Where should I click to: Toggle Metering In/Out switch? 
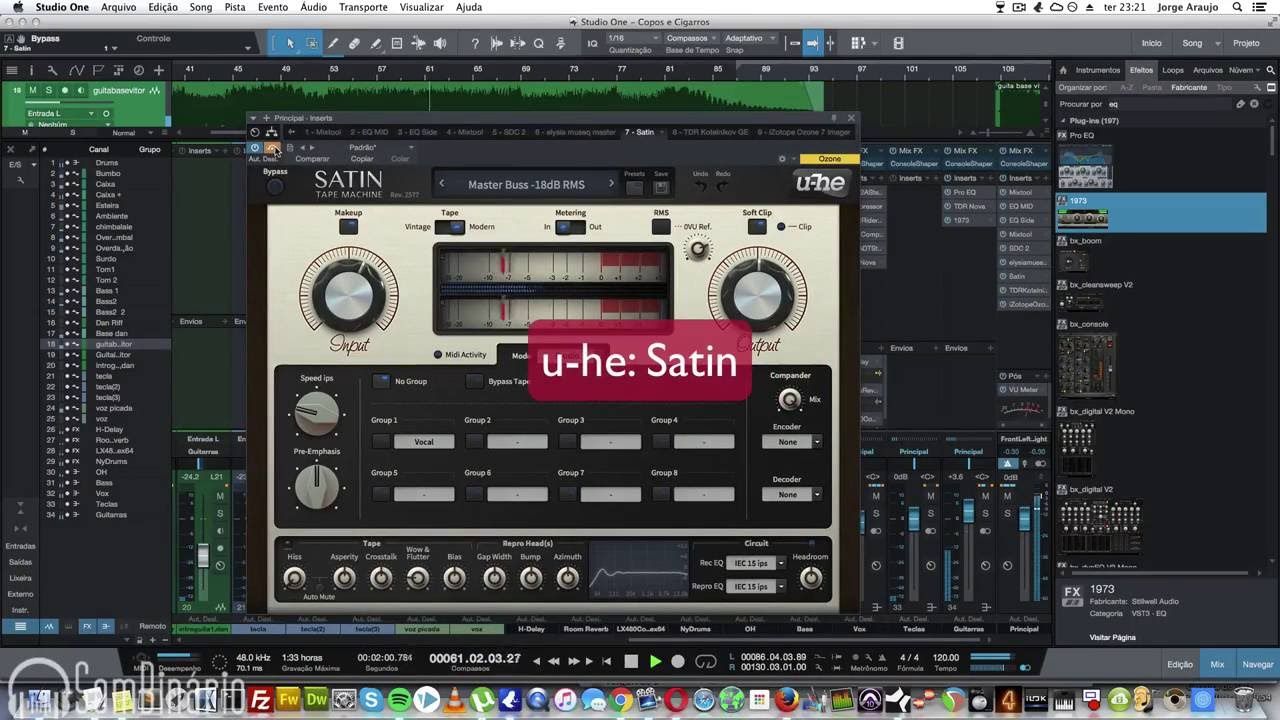(x=570, y=227)
